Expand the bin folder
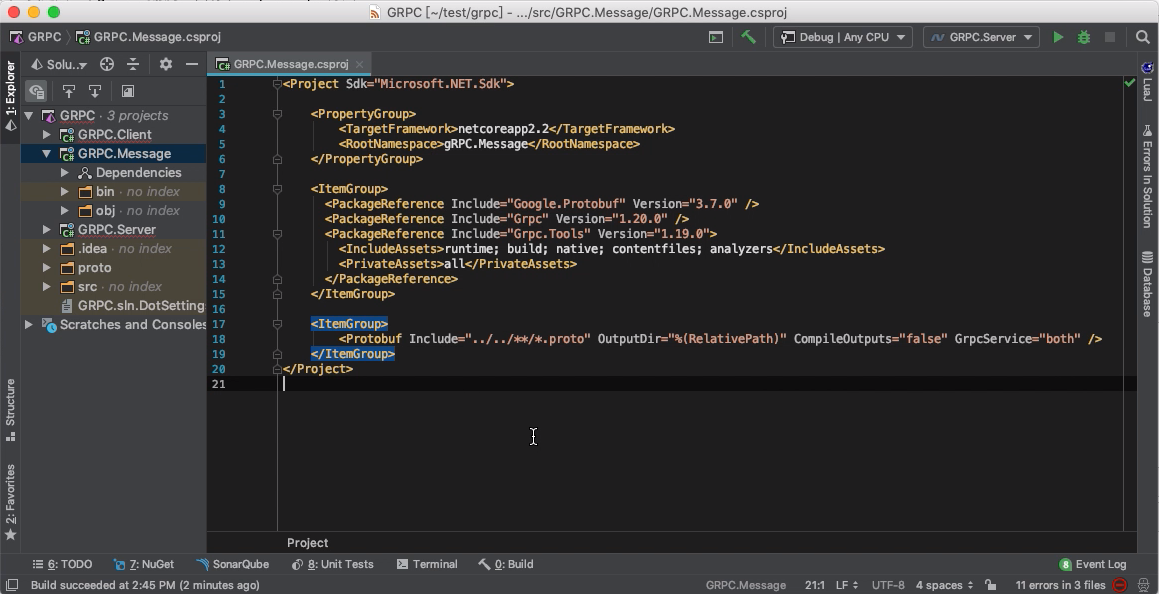Screen dimensions: 1159x594 tap(65, 191)
